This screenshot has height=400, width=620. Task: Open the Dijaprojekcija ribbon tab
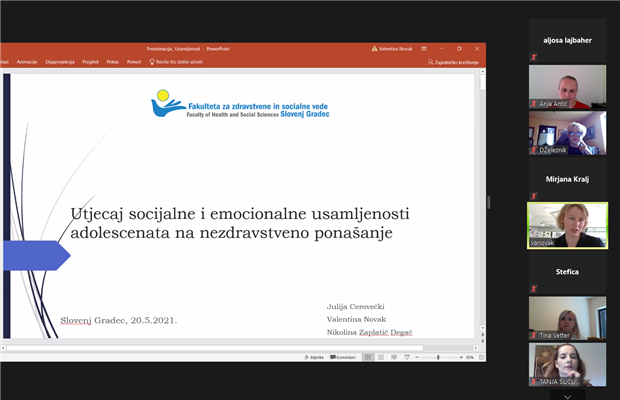click(60, 62)
